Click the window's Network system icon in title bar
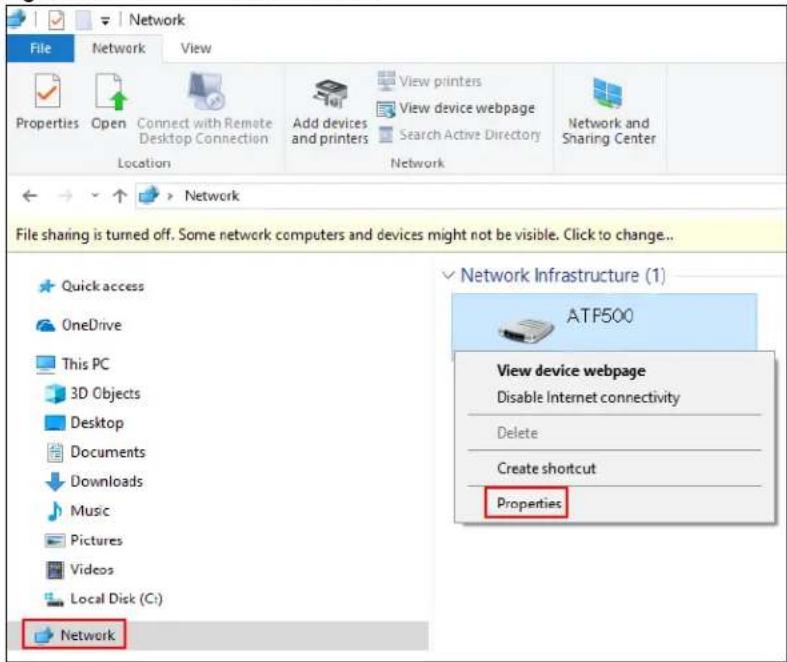Screen dimensions: 787x662 click(x=16, y=19)
